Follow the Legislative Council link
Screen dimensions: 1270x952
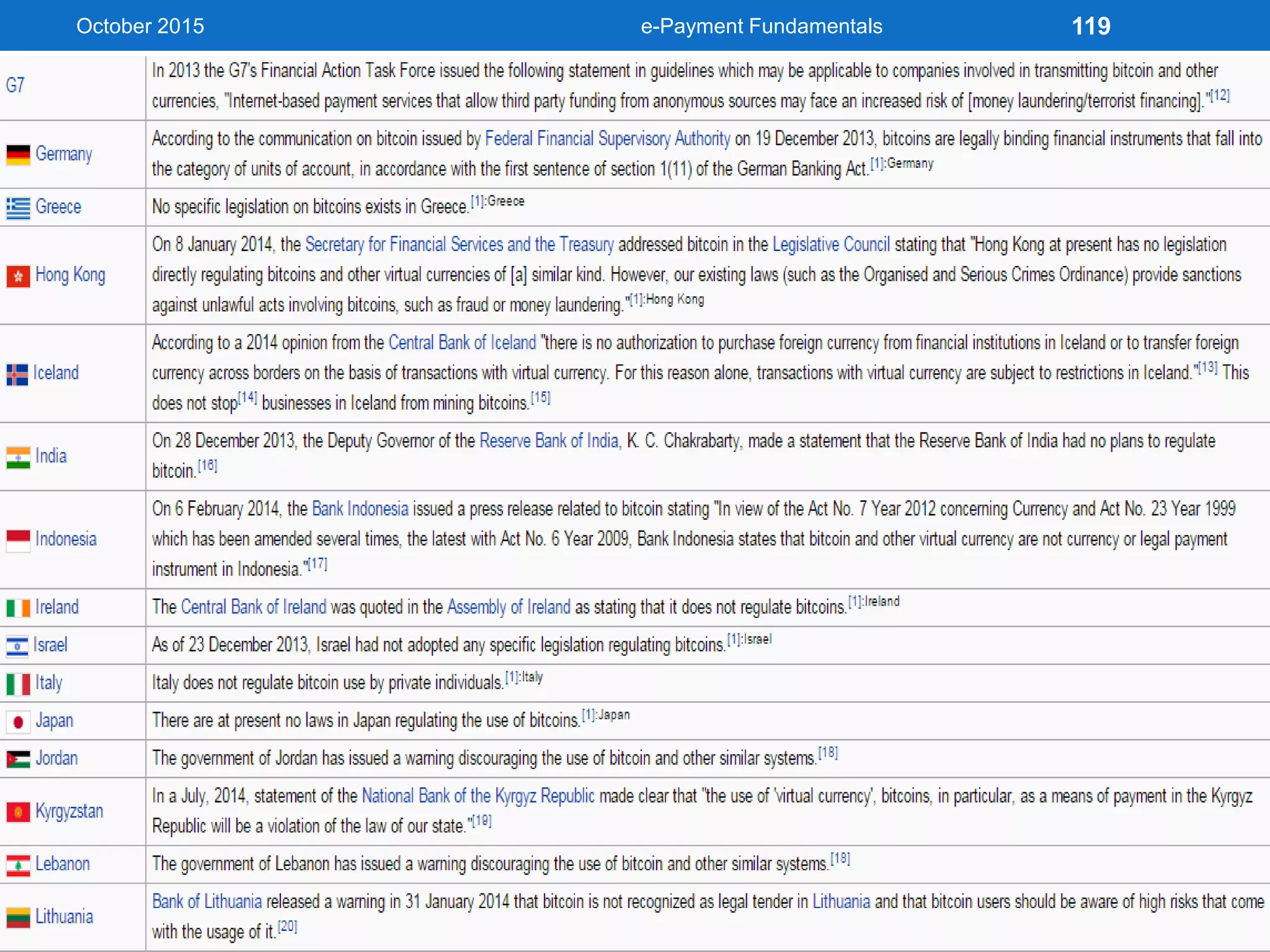click(x=831, y=245)
